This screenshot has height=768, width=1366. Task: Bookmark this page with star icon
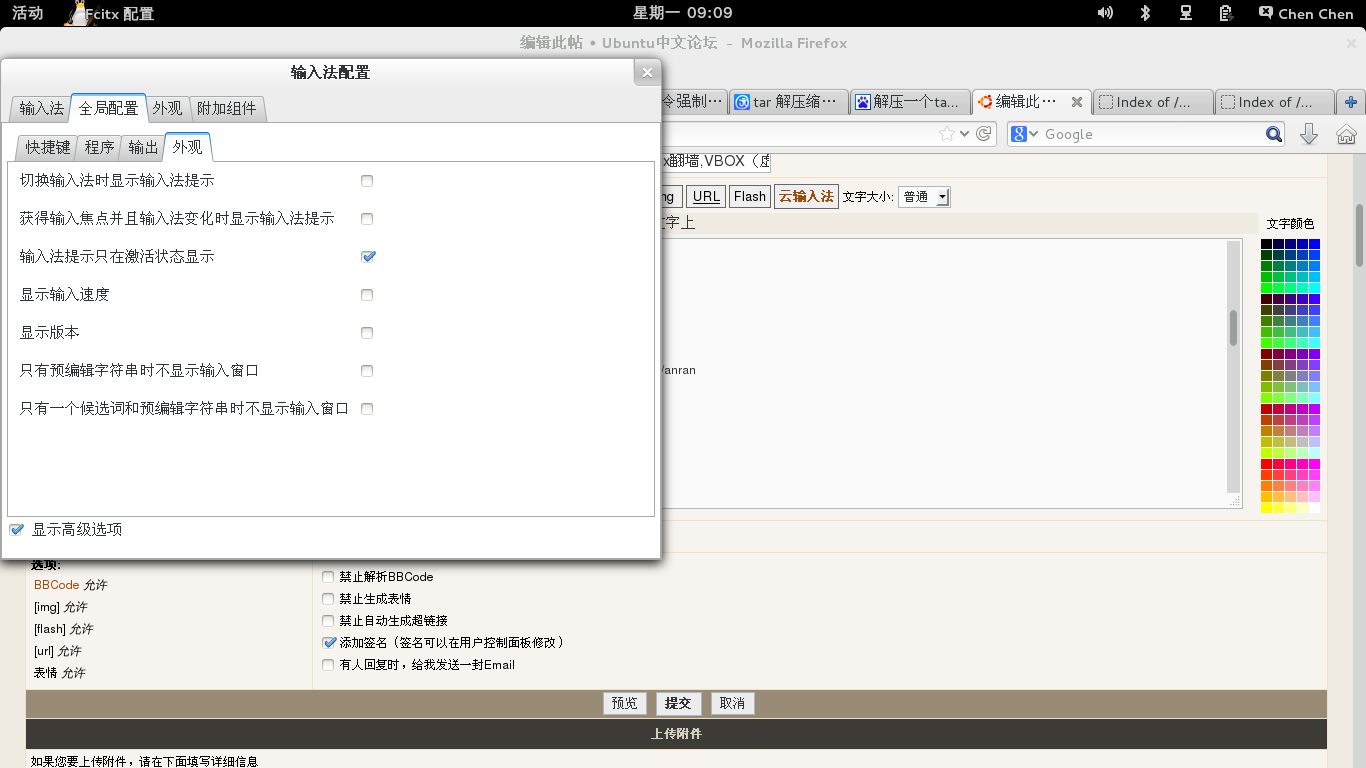[x=947, y=134]
